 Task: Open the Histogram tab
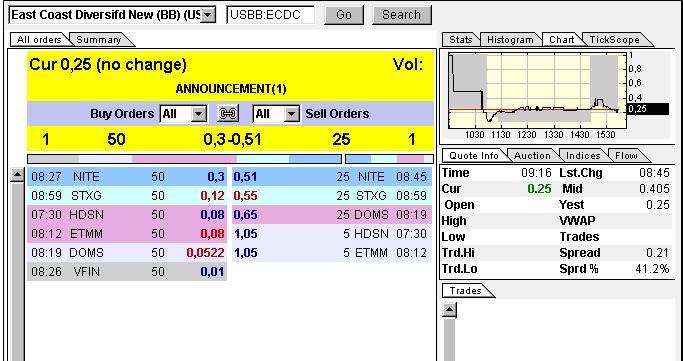coord(510,40)
